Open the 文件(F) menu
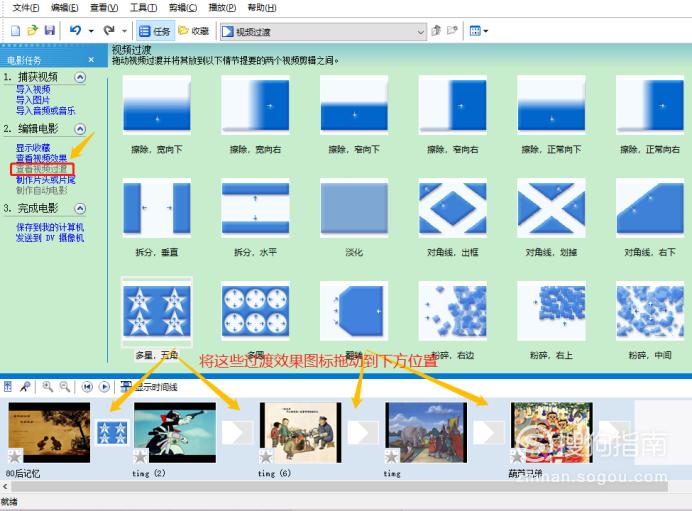The width and height of the screenshot is (692, 511). point(25,8)
